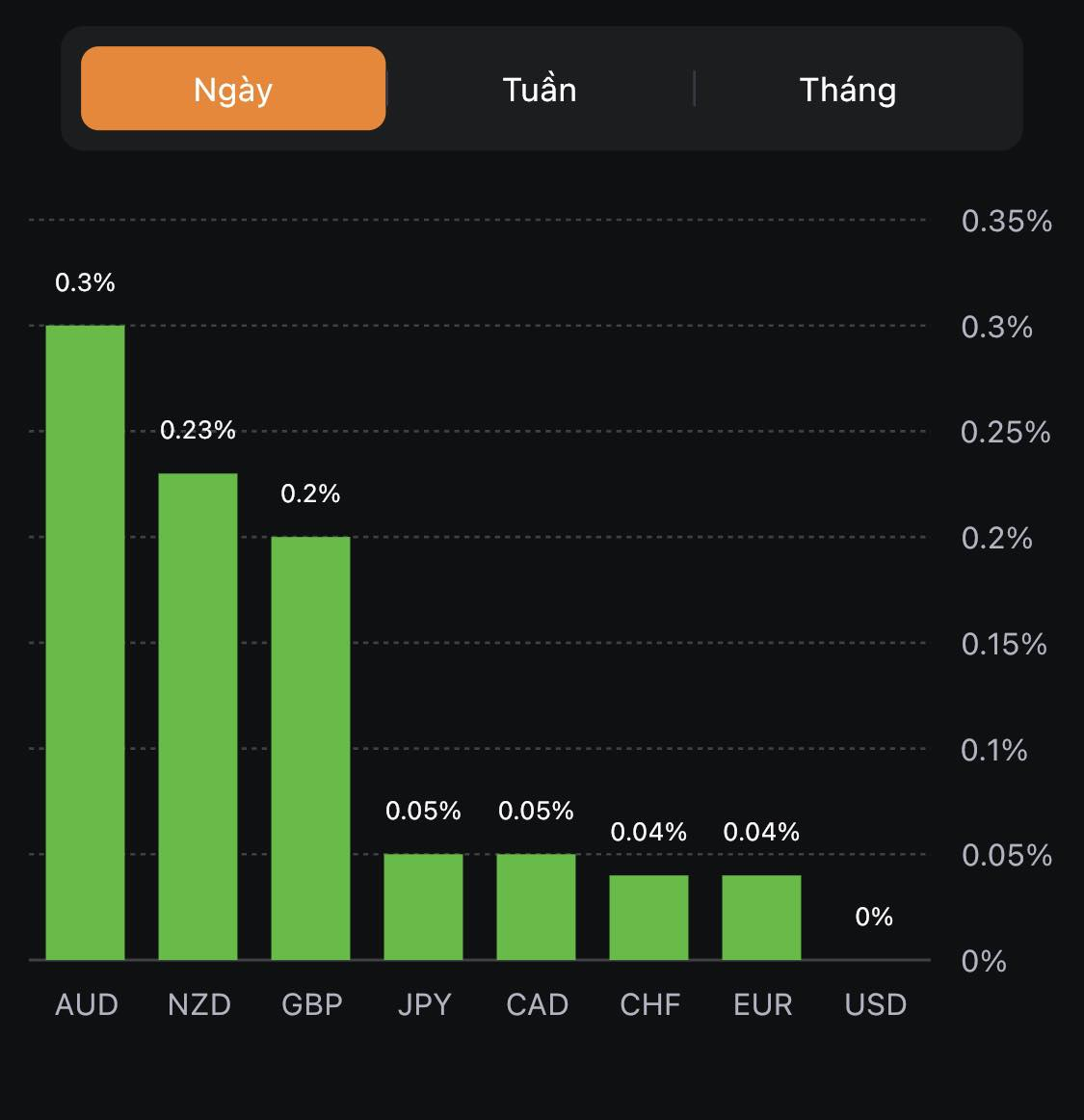Screen dimensions: 1084x1120
Task: Click the NZD axis label
Action: [199, 1004]
